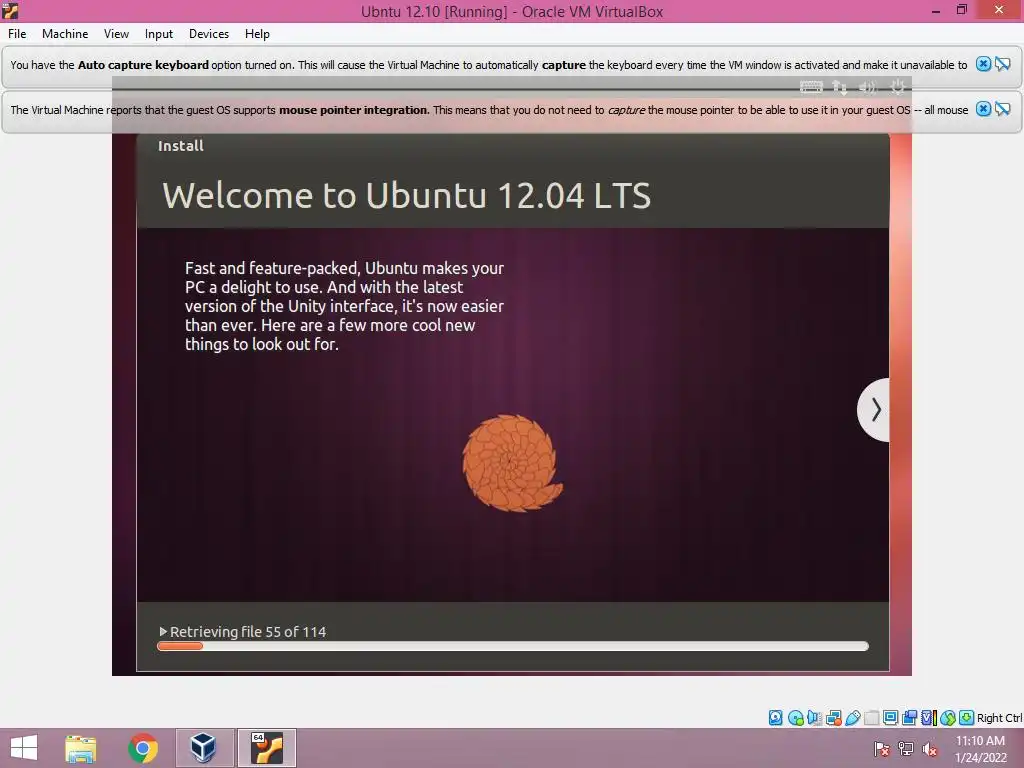The height and width of the screenshot is (768, 1024).
Task: Click the Welcome to Ubuntu 12.04 LTS heading
Action: (406, 195)
